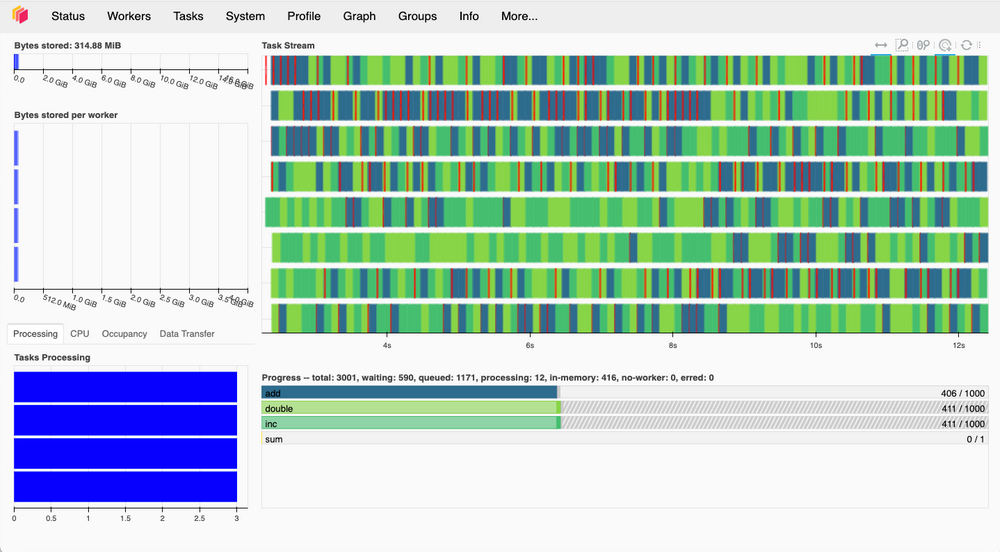This screenshot has width=1000, height=552.
Task: Switch to the Occupancy tab
Action: pyautogui.click(x=124, y=333)
